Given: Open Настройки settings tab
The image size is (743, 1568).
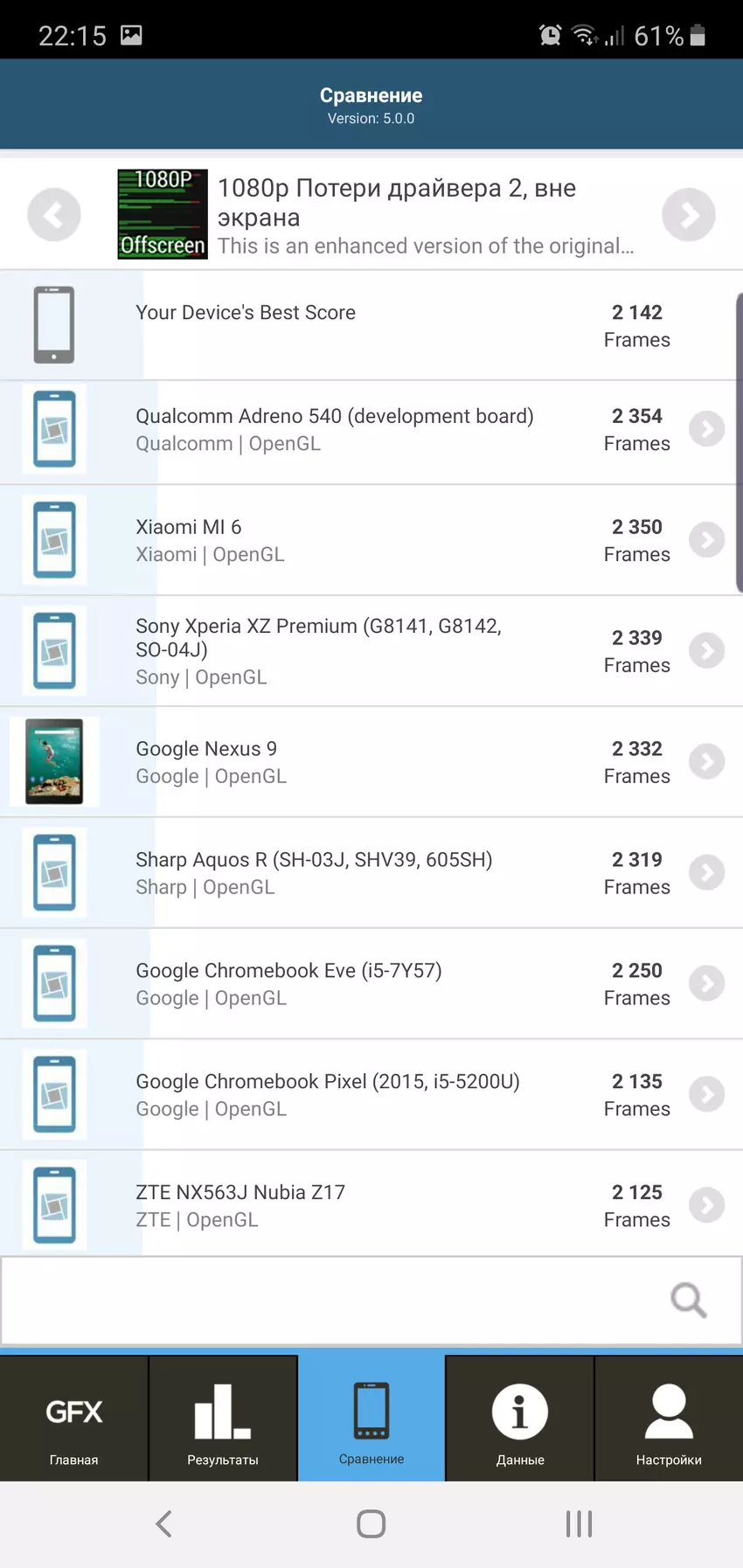Looking at the screenshot, I should (x=669, y=1419).
